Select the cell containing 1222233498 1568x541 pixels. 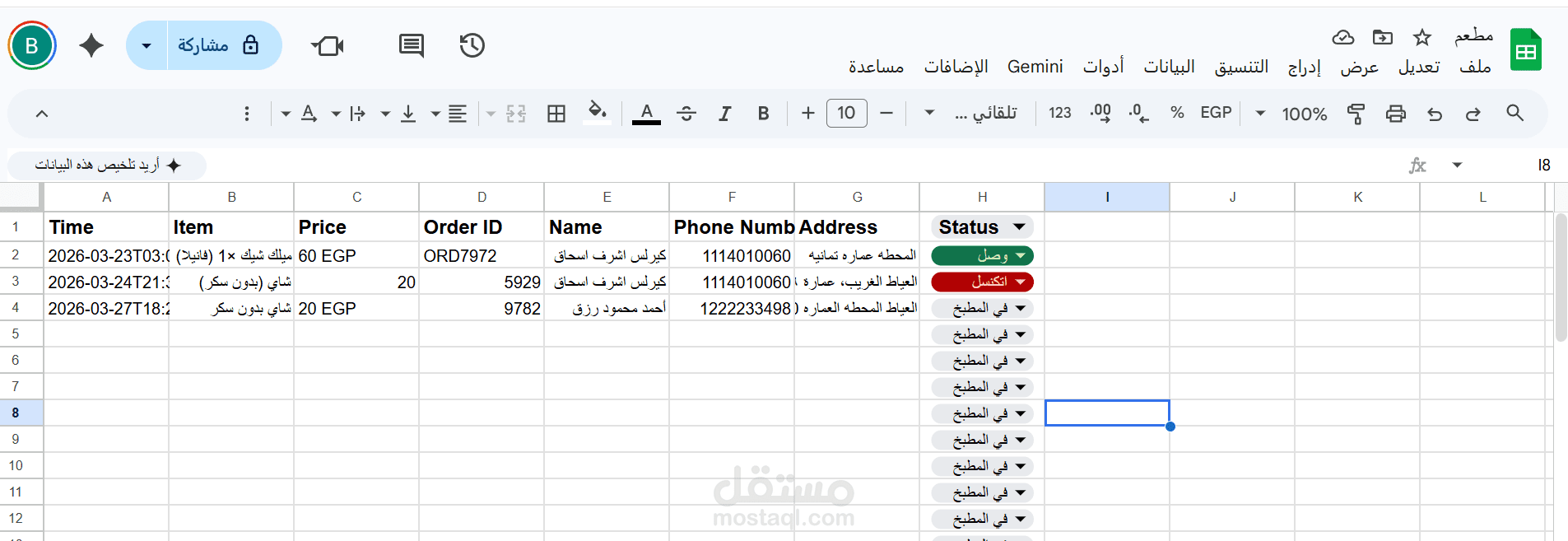[732, 308]
